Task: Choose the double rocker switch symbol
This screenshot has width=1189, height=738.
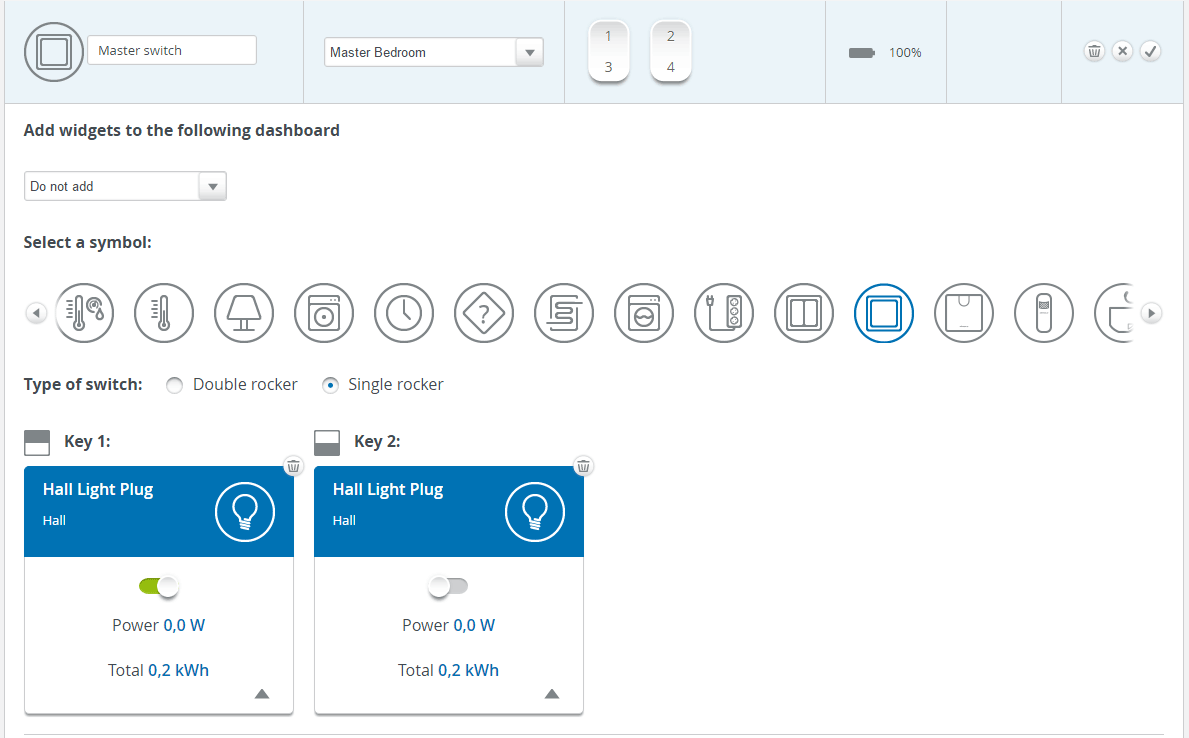Action: pos(804,313)
